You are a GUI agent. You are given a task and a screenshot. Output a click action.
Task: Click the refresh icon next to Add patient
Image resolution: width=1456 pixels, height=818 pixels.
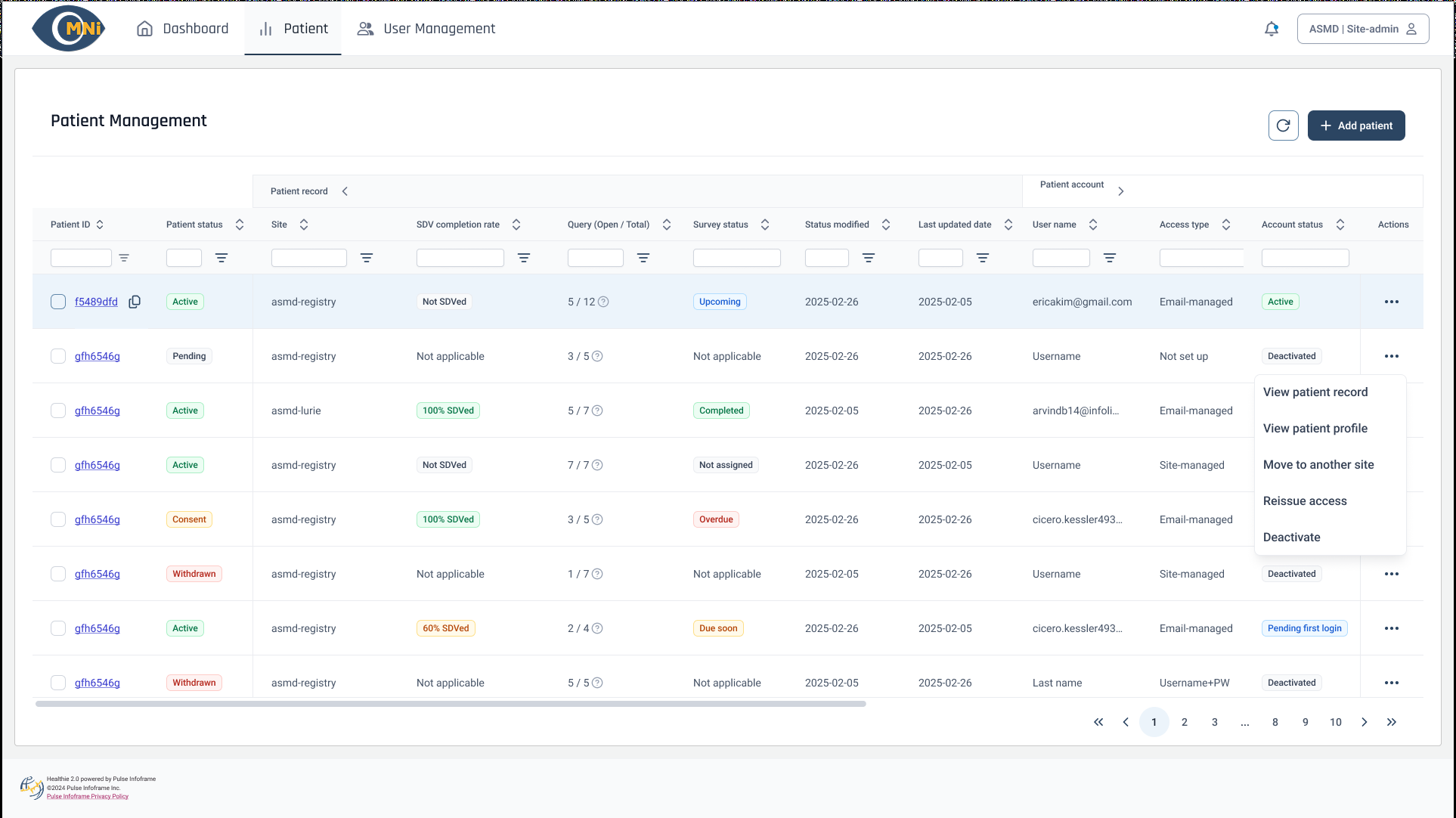point(1283,125)
